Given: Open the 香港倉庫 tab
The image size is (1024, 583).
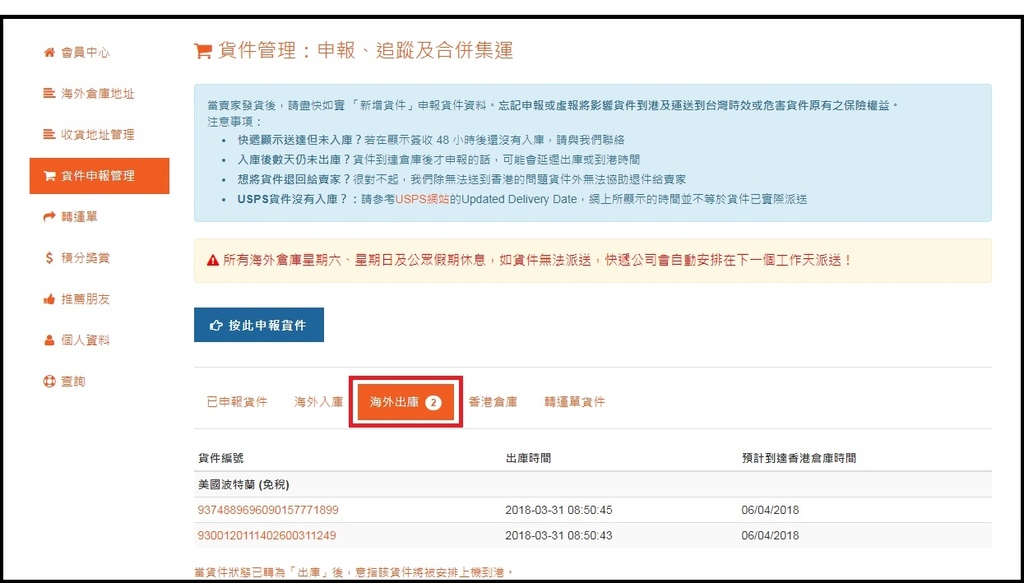Looking at the screenshot, I should [x=493, y=402].
